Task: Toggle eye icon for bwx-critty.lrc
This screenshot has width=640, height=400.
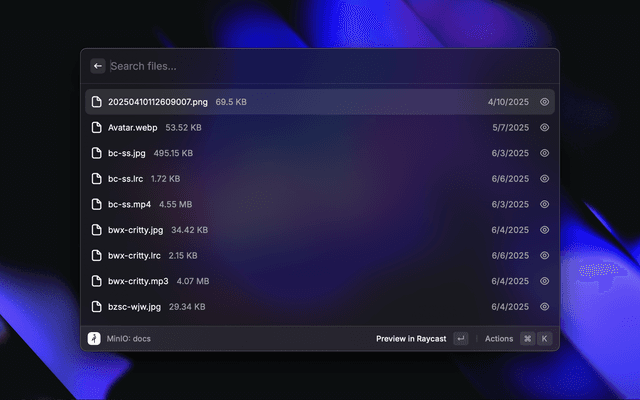Action: coord(545,255)
